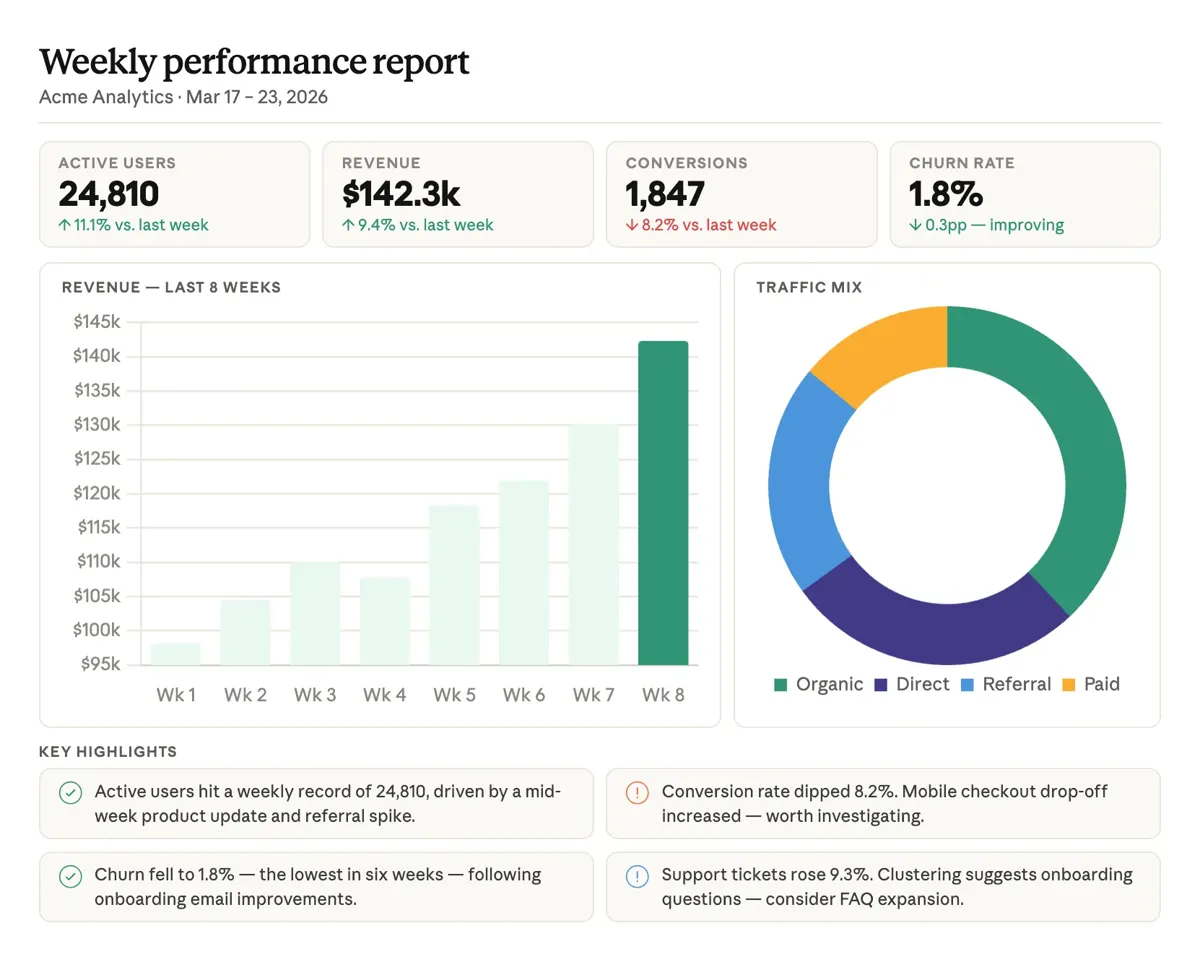Select the Wk 7 revenue bar
The height and width of the screenshot is (962, 1200).
click(594, 545)
